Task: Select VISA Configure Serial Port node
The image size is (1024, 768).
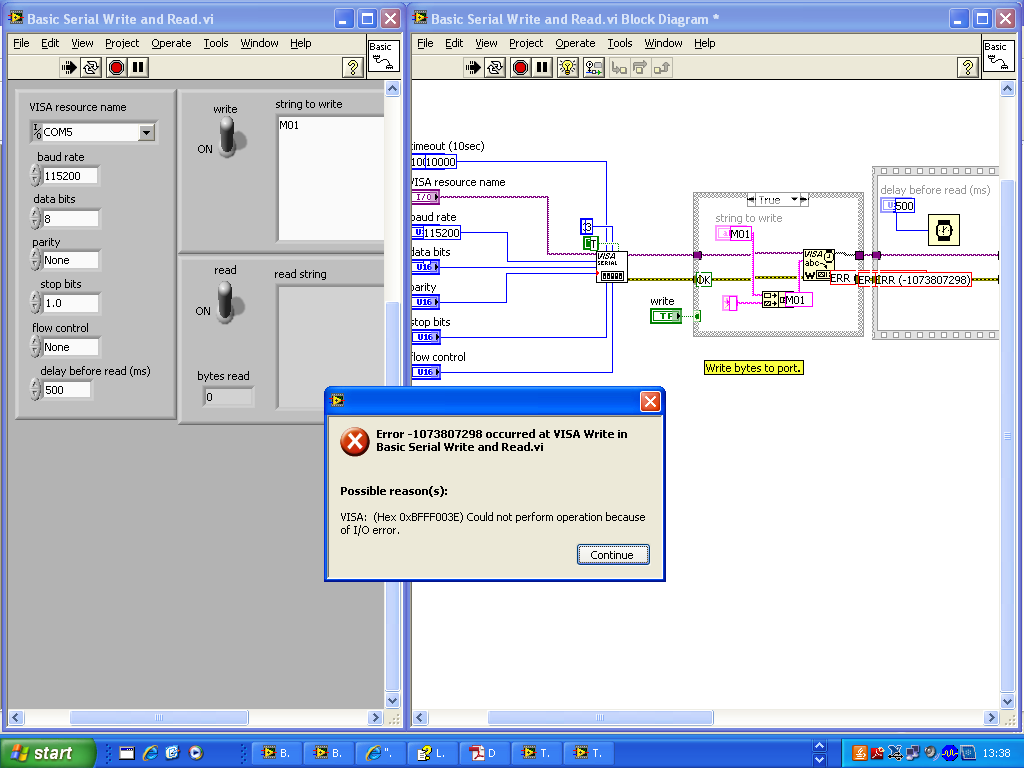Action: [612, 267]
